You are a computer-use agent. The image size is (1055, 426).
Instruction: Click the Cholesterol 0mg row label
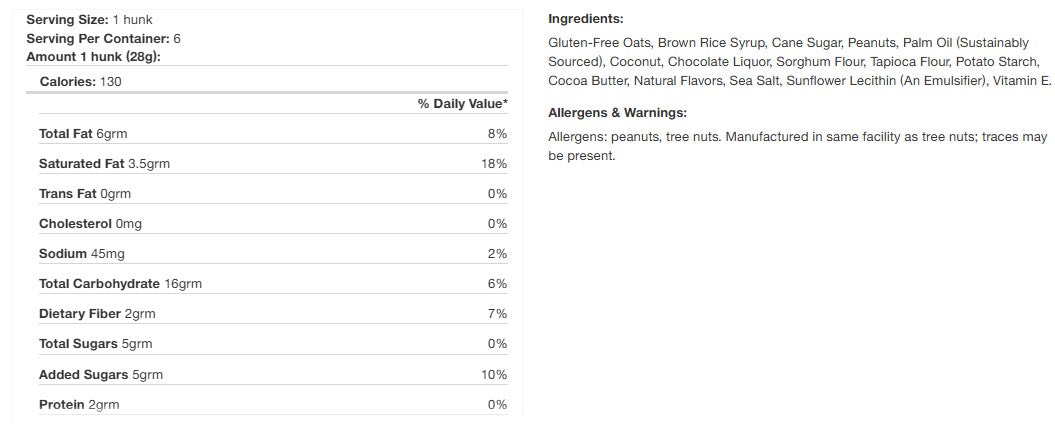pos(90,224)
